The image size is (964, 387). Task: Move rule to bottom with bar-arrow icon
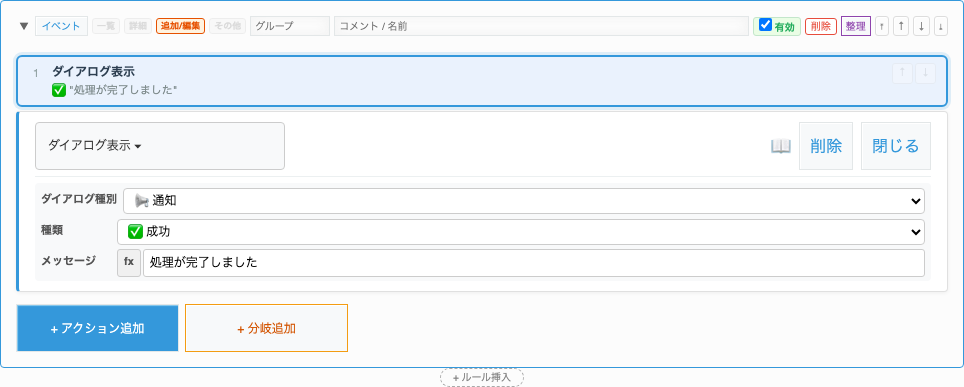pyautogui.click(x=941, y=26)
